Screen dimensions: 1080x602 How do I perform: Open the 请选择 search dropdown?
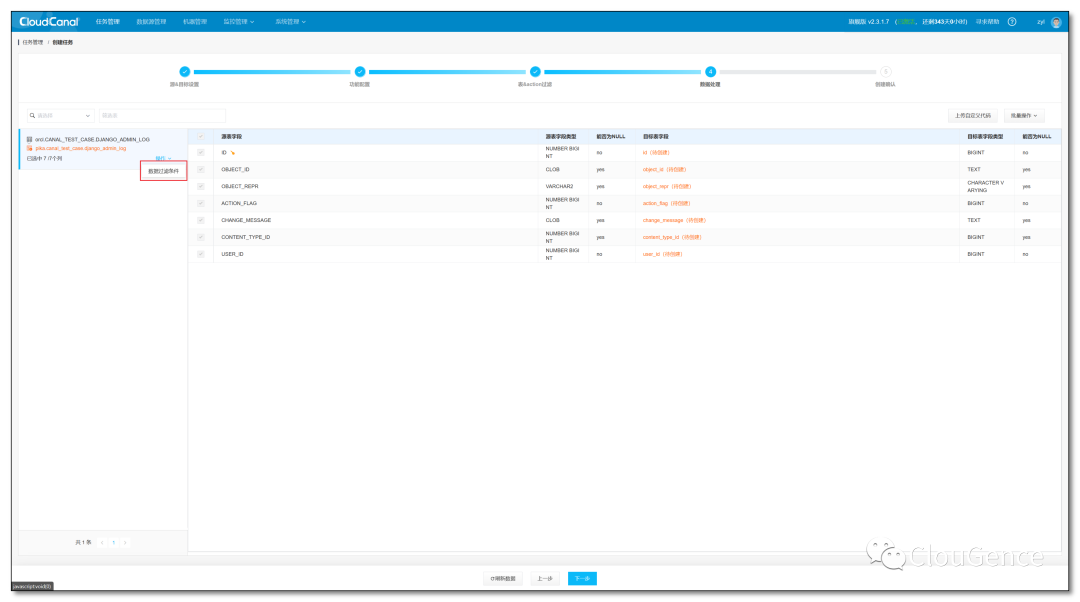point(61,116)
